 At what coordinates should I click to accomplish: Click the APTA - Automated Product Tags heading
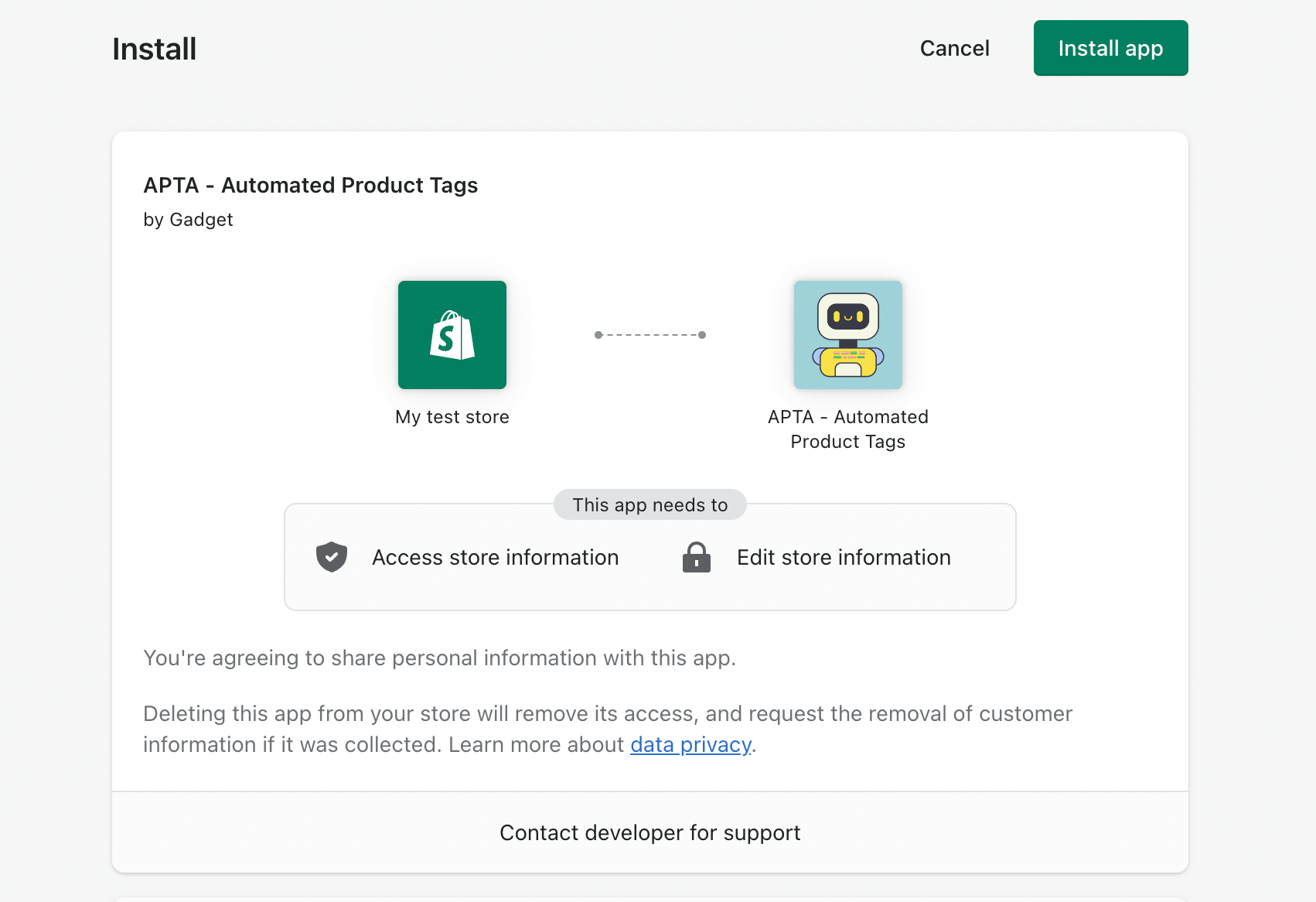click(311, 185)
